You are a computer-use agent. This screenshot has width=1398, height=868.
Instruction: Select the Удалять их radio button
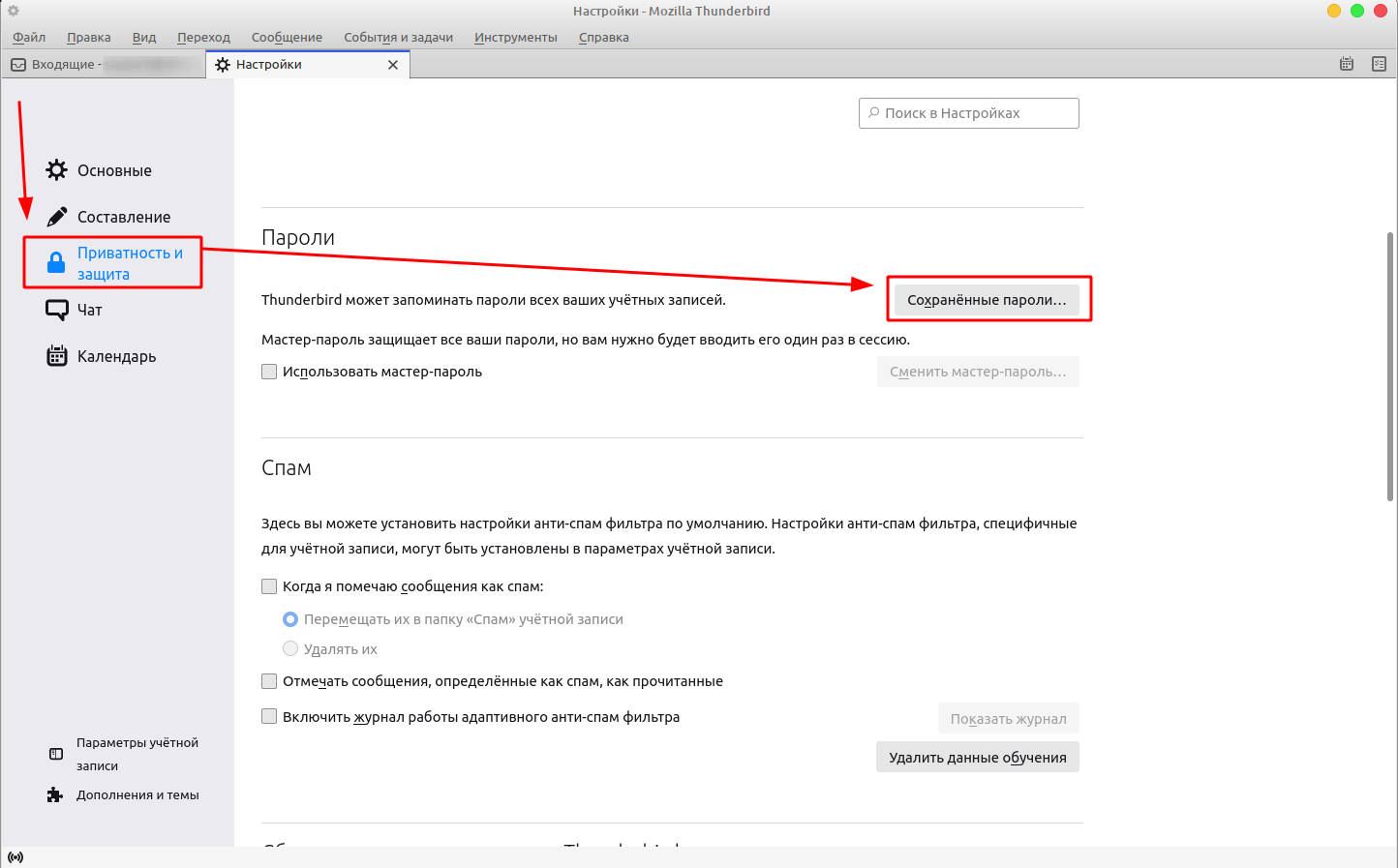(290, 648)
